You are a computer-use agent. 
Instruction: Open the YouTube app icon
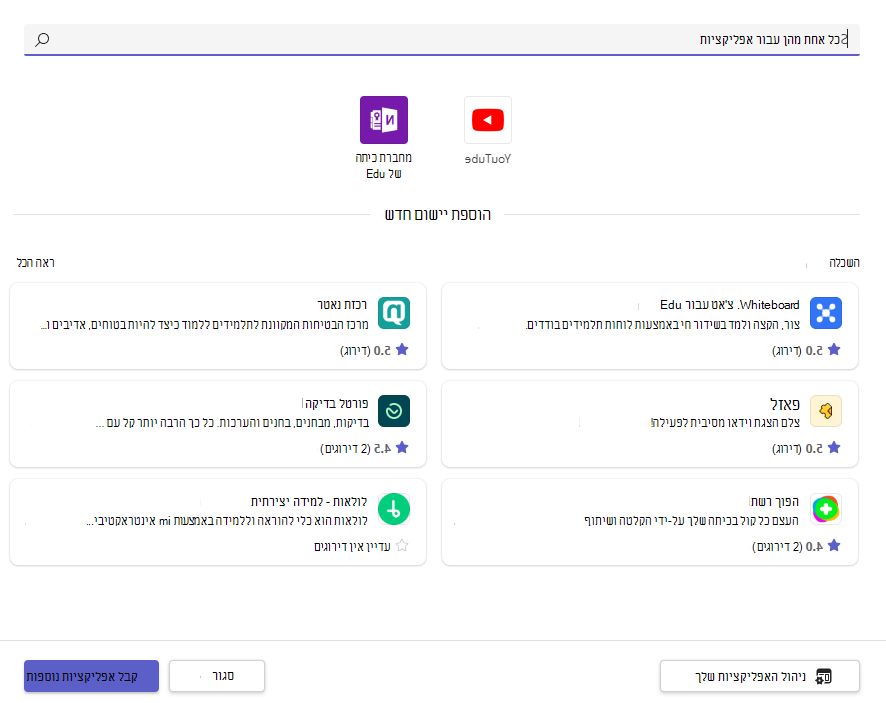(488, 120)
